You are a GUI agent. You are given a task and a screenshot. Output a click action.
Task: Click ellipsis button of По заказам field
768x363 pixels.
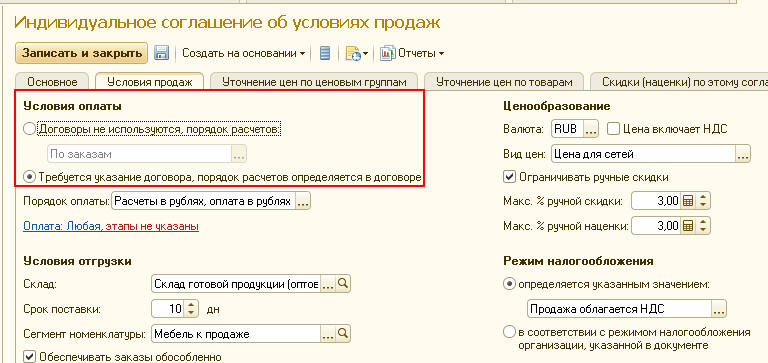(x=239, y=154)
